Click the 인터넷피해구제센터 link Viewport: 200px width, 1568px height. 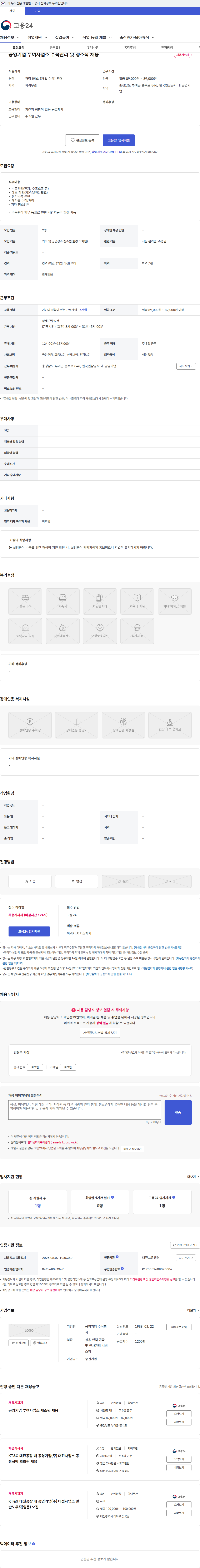[x=53, y=1143]
